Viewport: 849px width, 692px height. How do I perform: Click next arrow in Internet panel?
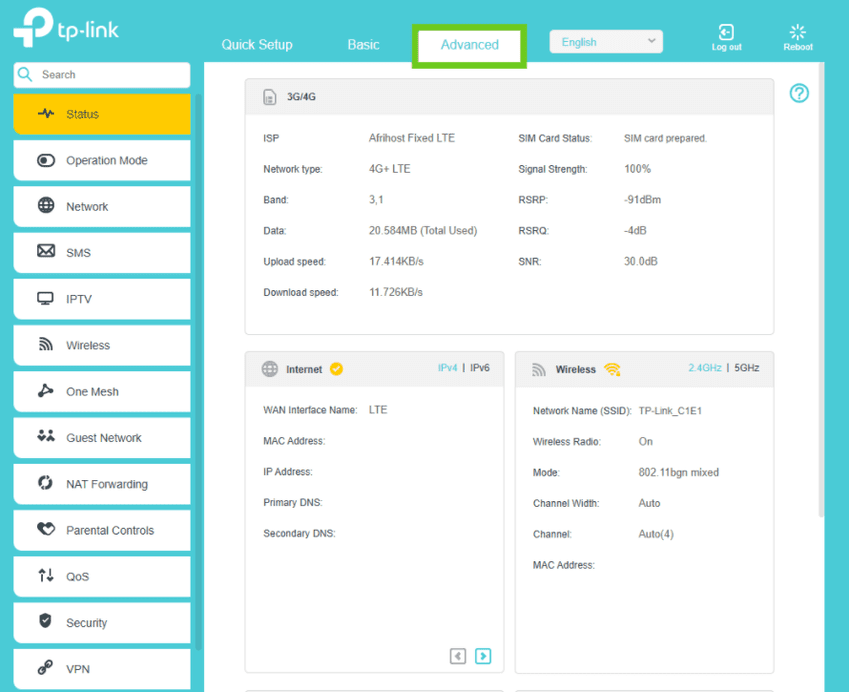pos(483,656)
